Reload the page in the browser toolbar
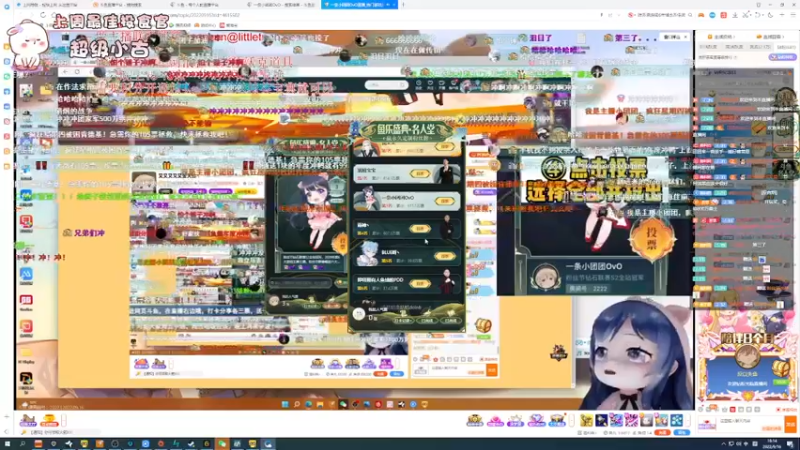Image resolution: width=800 pixels, height=450 pixels. coord(43,15)
